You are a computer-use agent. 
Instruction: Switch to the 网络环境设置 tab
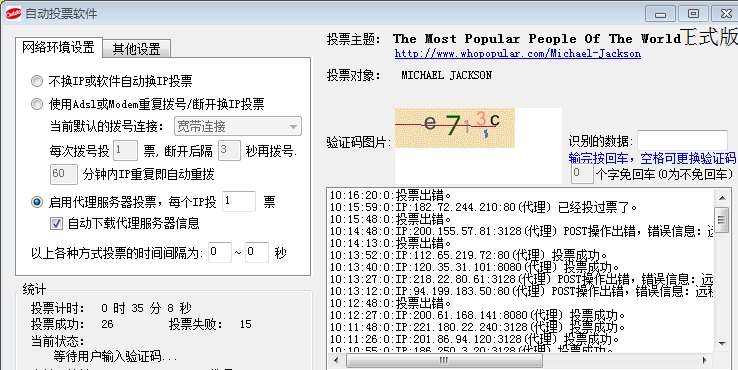(x=58, y=47)
